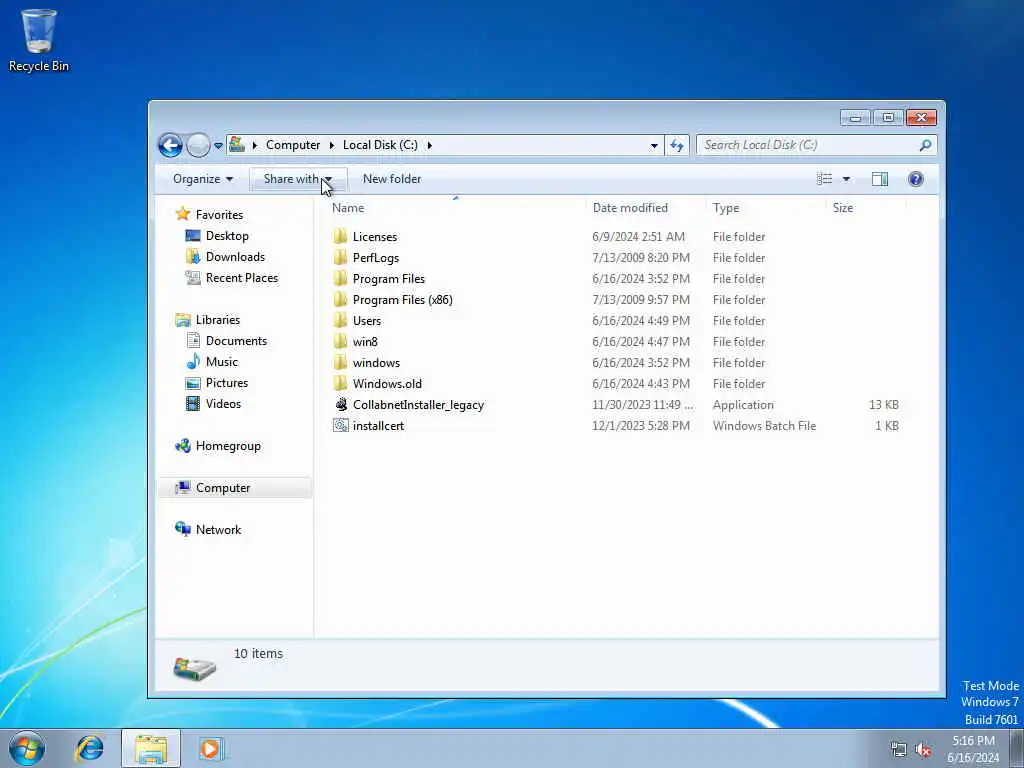Select the Program Files (x86) folder icon

340,299
